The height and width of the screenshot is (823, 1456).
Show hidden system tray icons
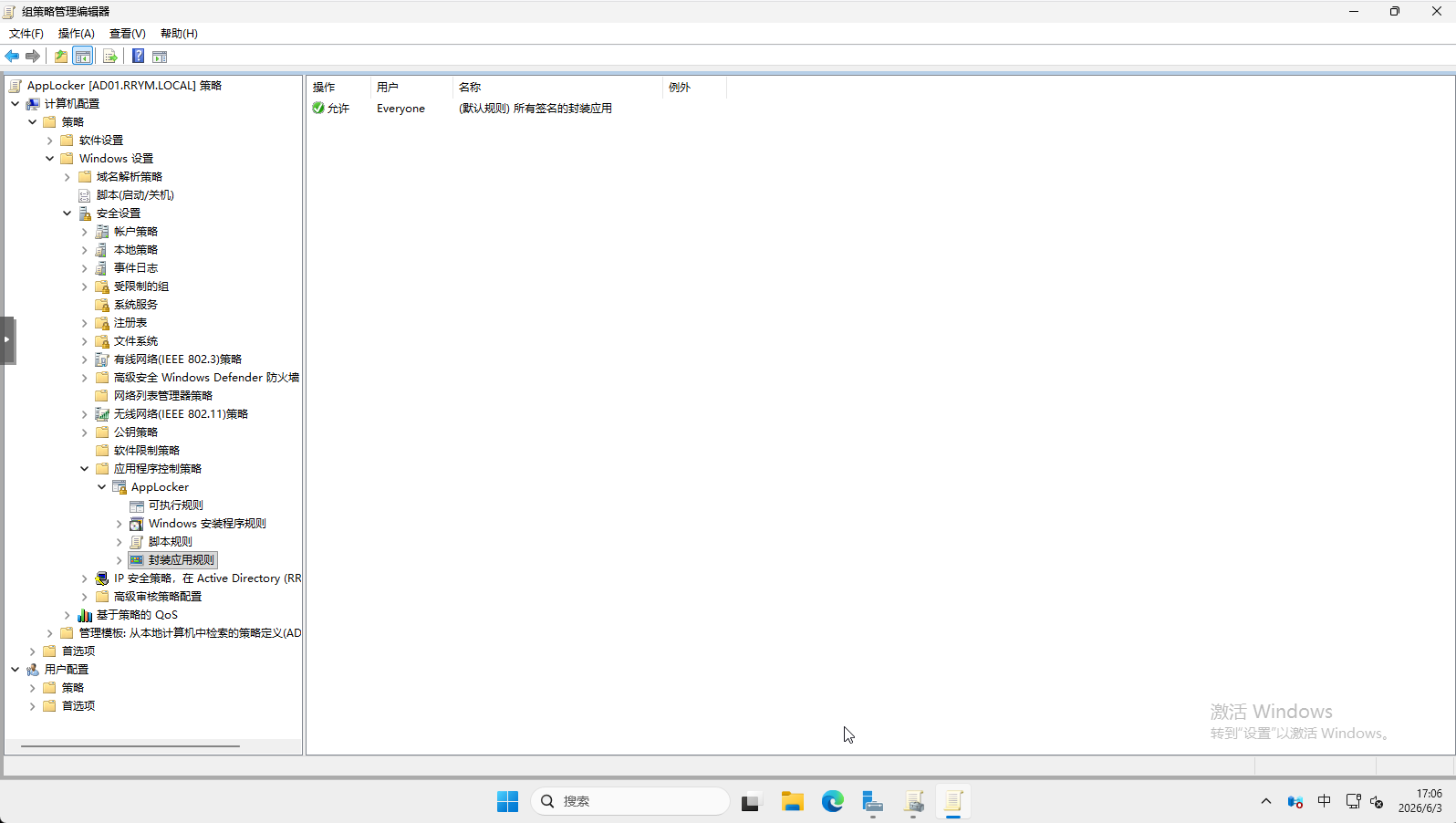(1265, 801)
